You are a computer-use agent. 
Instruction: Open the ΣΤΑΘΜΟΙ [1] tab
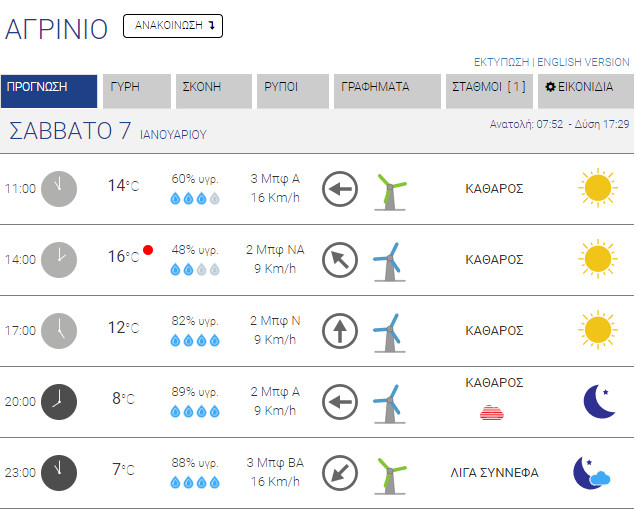[489, 88]
